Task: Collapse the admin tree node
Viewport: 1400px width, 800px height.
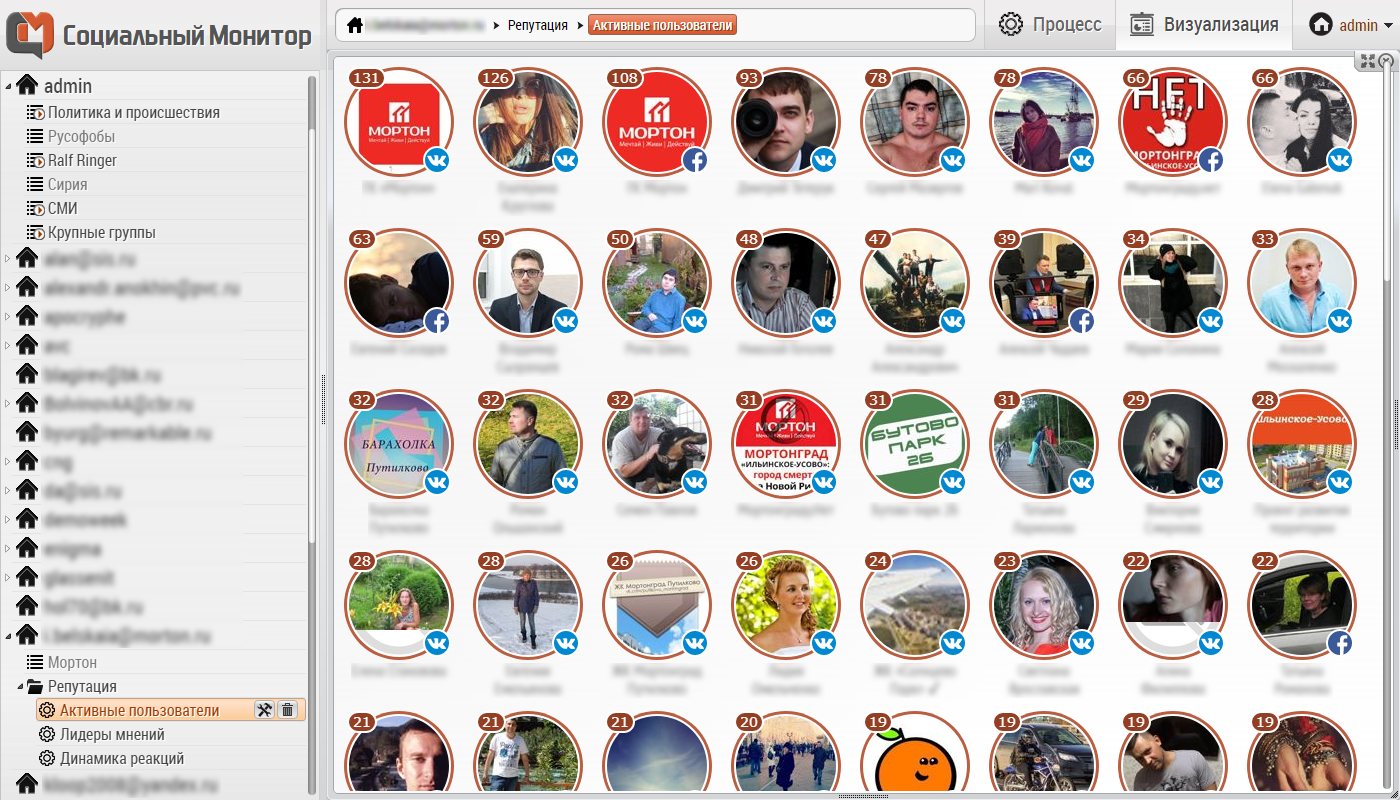Action: pyautogui.click(x=8, y=87)
